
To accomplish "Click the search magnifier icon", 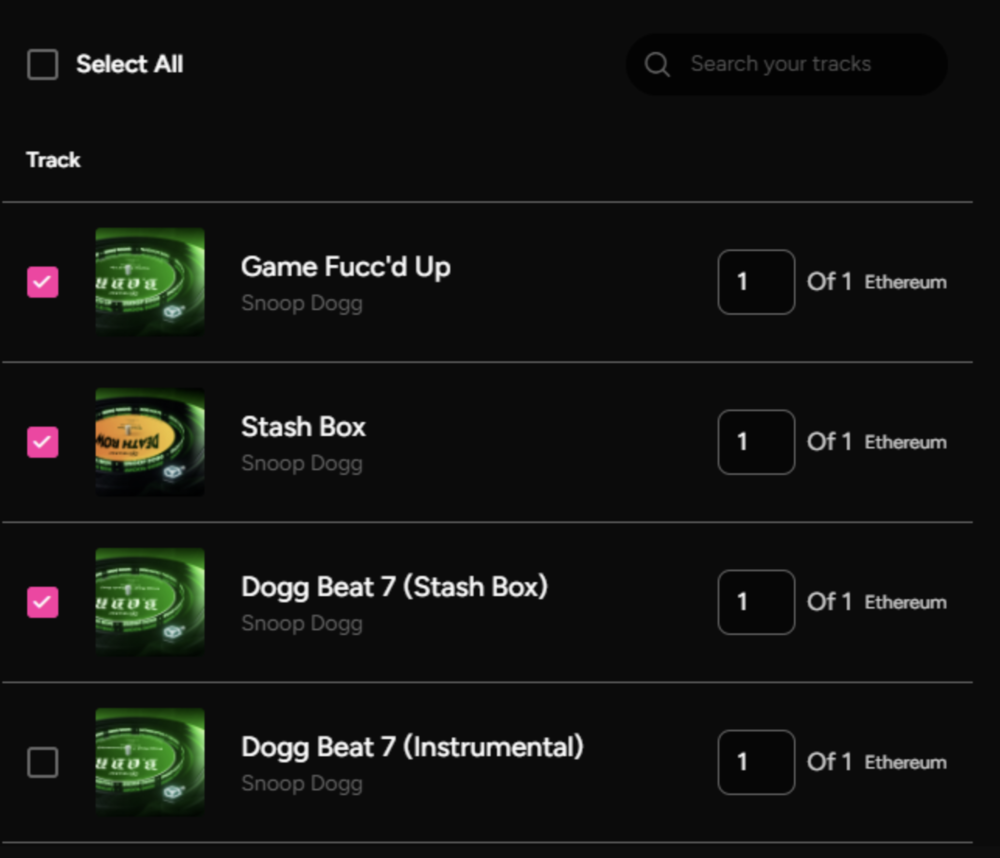I will (657, 64).
